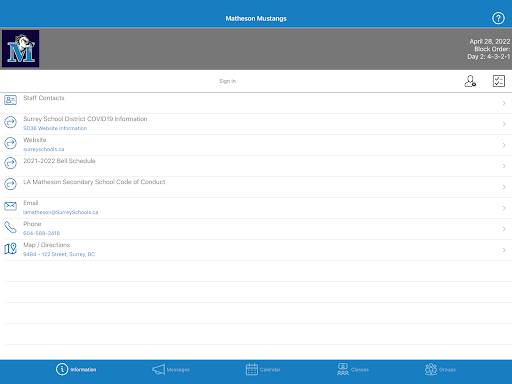Follow the SD36 Website Information link

click(x=55, y=128)
